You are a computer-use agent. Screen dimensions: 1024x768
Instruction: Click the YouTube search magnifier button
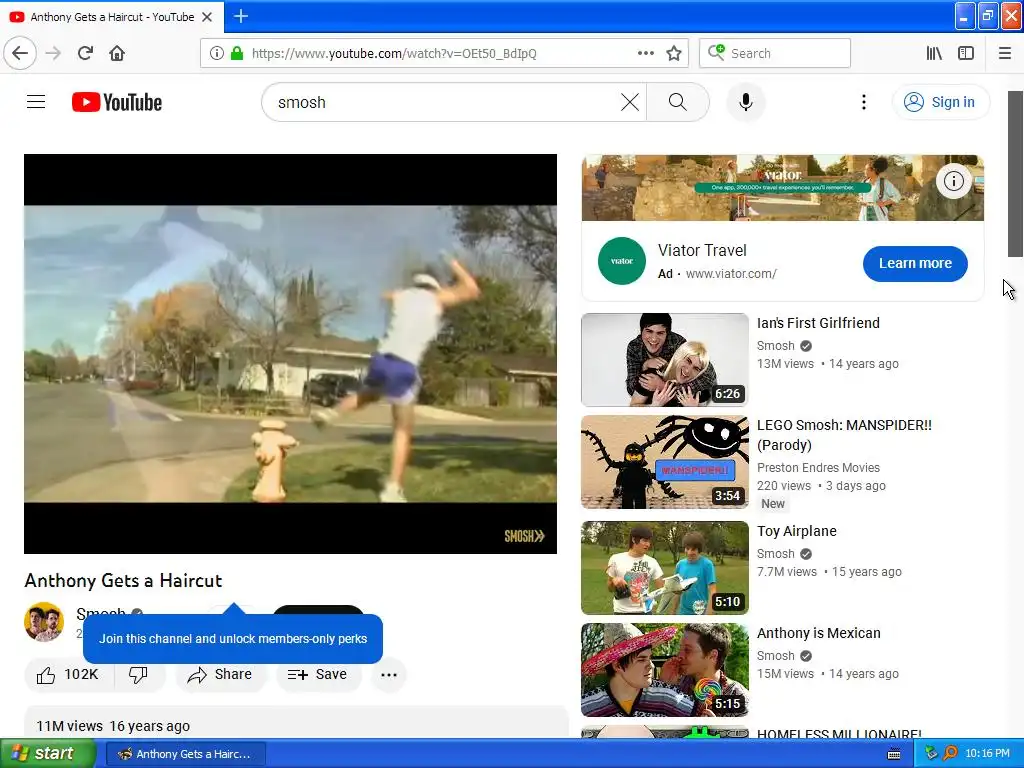coord(678,102)
